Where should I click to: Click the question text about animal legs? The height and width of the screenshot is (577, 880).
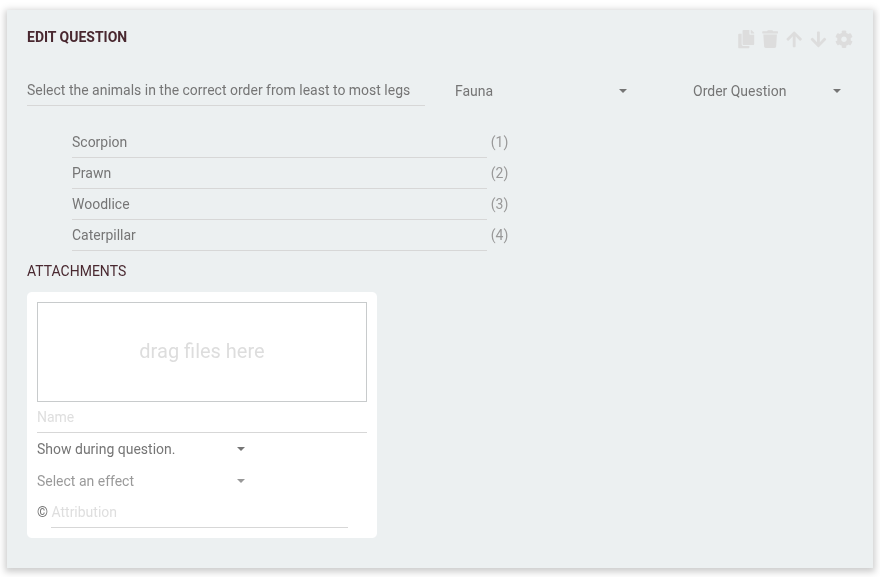pyautogui.click(x=220, y=90)
